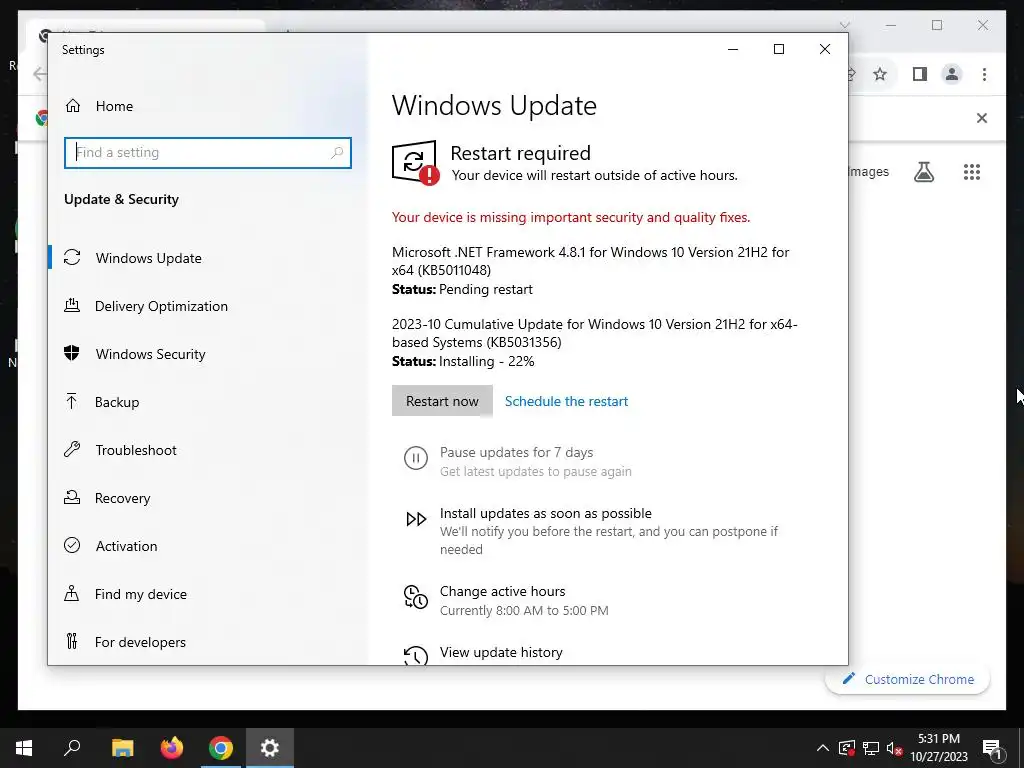Screen dimensions: 1024x768
Task: Open Chrome's side panel icon
Action: (x=920, y=74)
